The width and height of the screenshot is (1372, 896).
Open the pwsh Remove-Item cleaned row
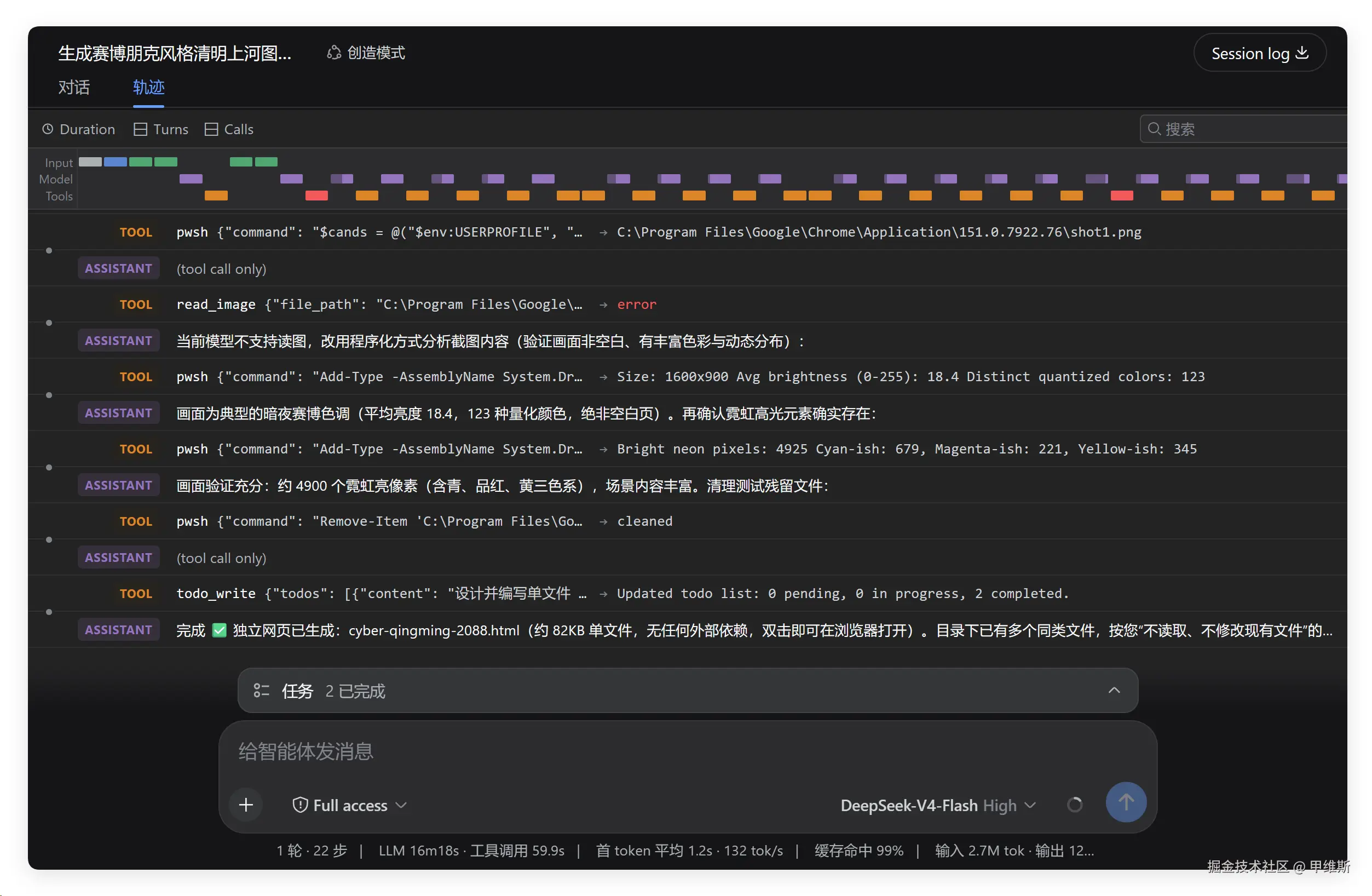point(687,521)
